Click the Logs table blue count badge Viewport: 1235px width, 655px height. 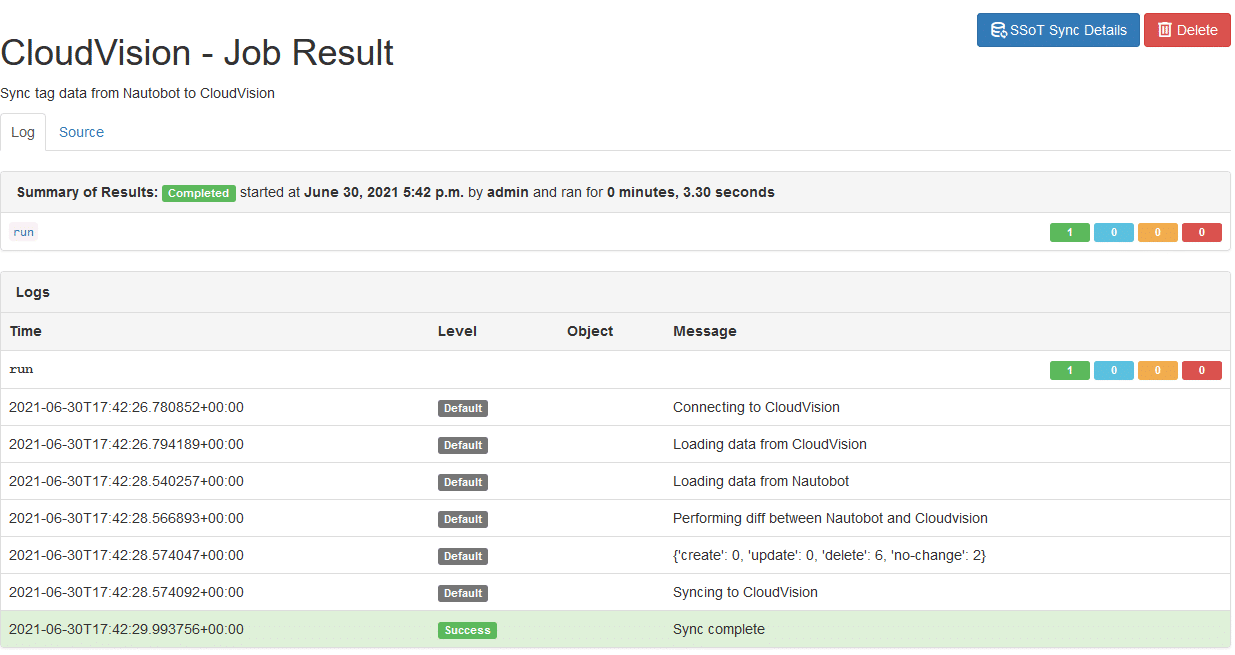click(x=1114, y=370)
